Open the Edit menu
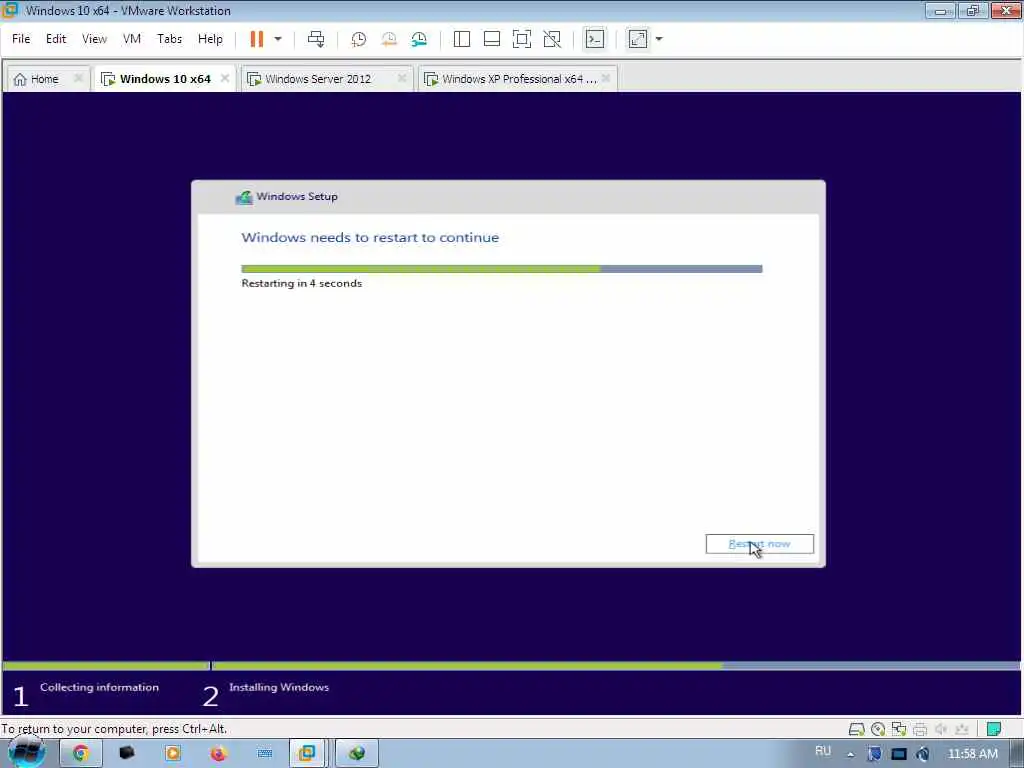 (56, 39)
